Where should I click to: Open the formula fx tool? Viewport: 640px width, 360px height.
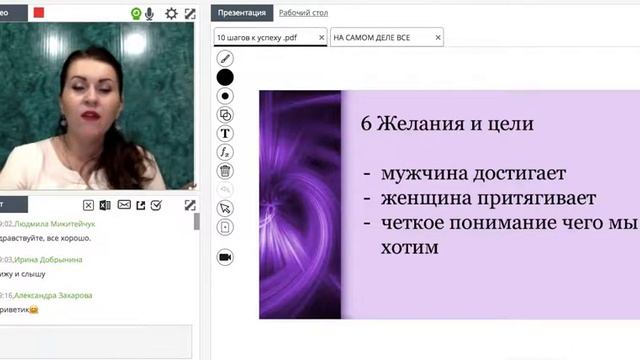pyautogui.click(x=225, y=152)
